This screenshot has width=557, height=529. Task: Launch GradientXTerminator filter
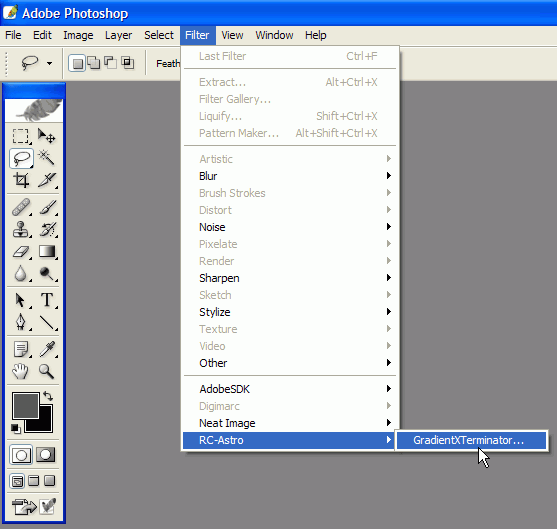click(471, 440)
